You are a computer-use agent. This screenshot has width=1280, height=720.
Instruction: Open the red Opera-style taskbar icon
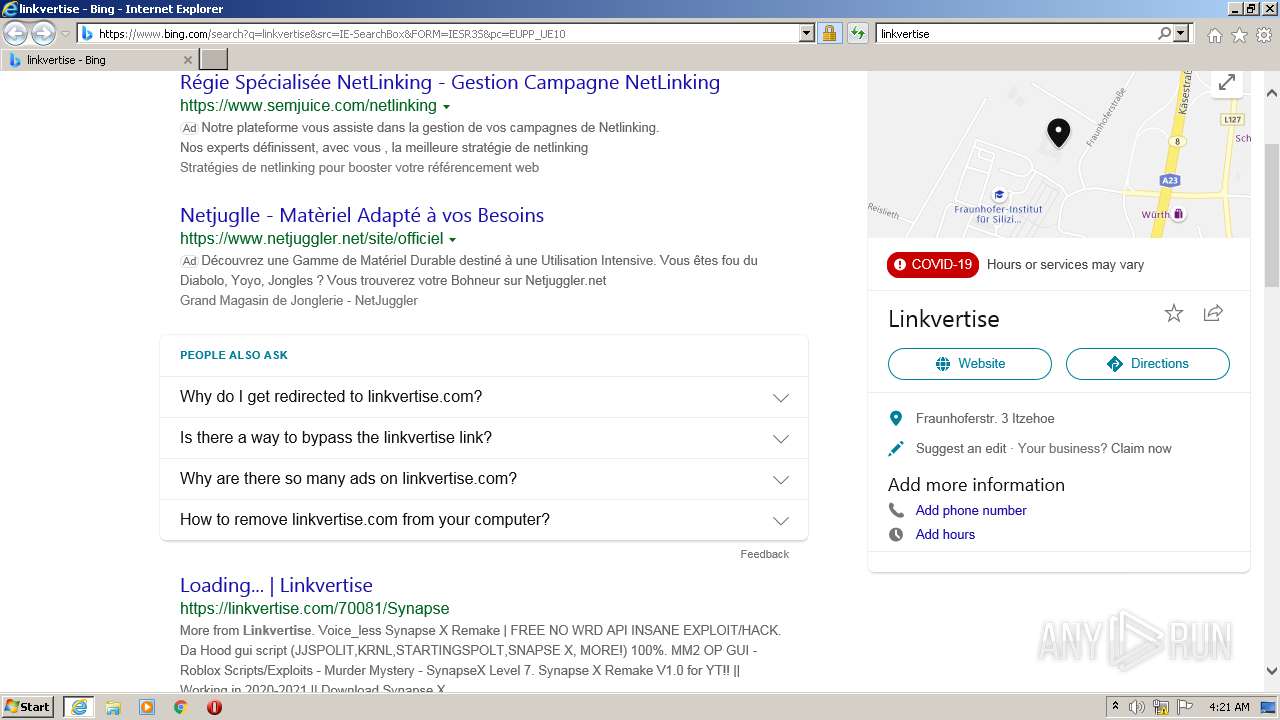pos(214,707)
